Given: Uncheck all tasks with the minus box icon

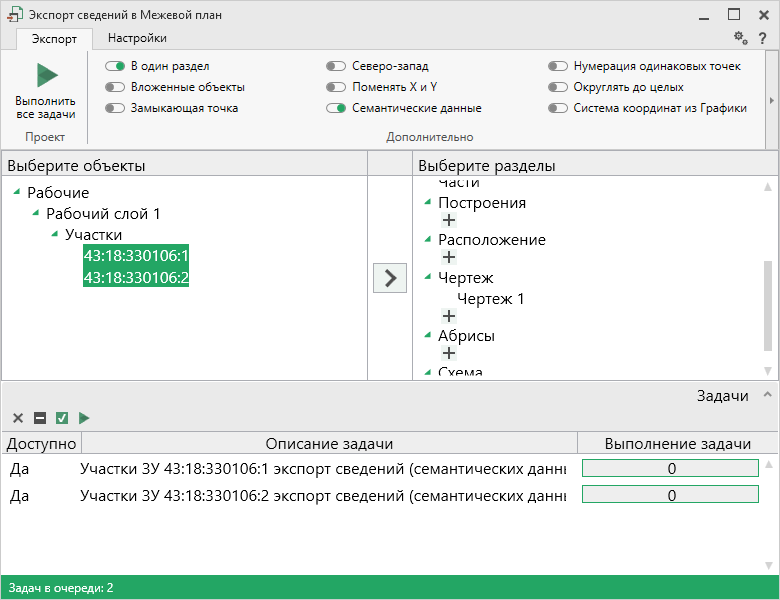Looking at the screenshot, I should click(40, 418).
